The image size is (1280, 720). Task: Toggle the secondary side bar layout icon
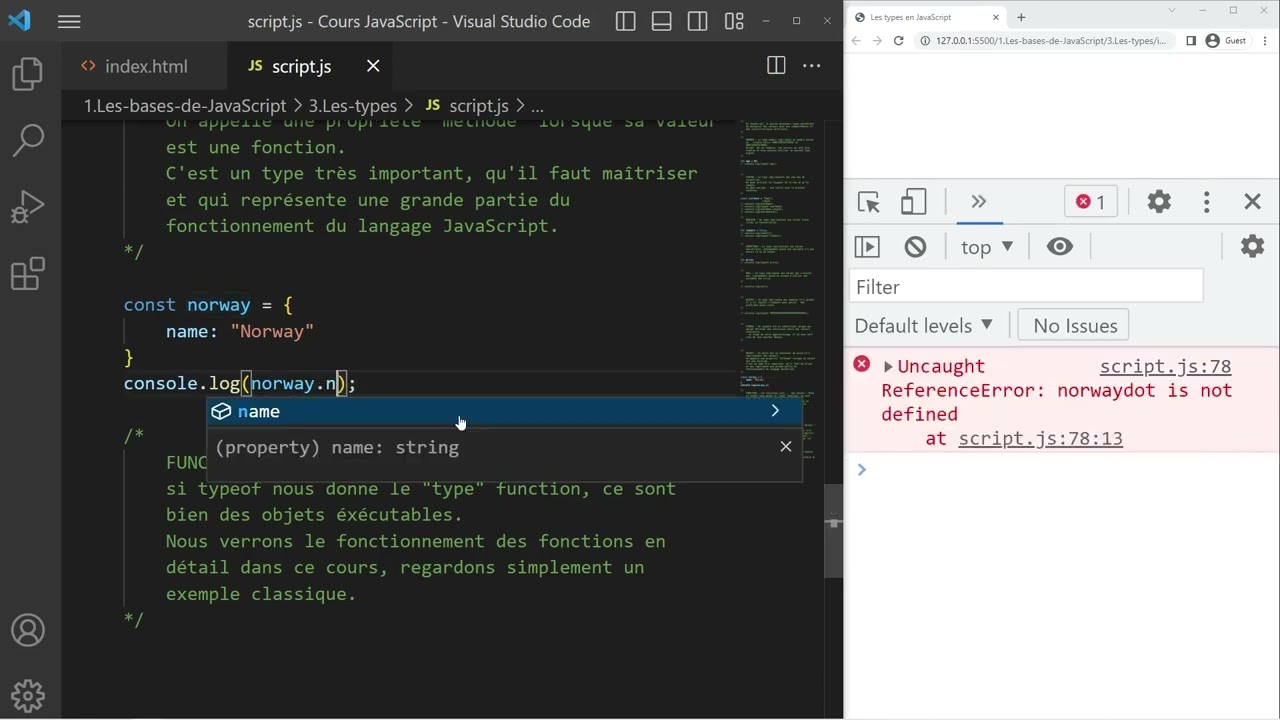(698, 21)
